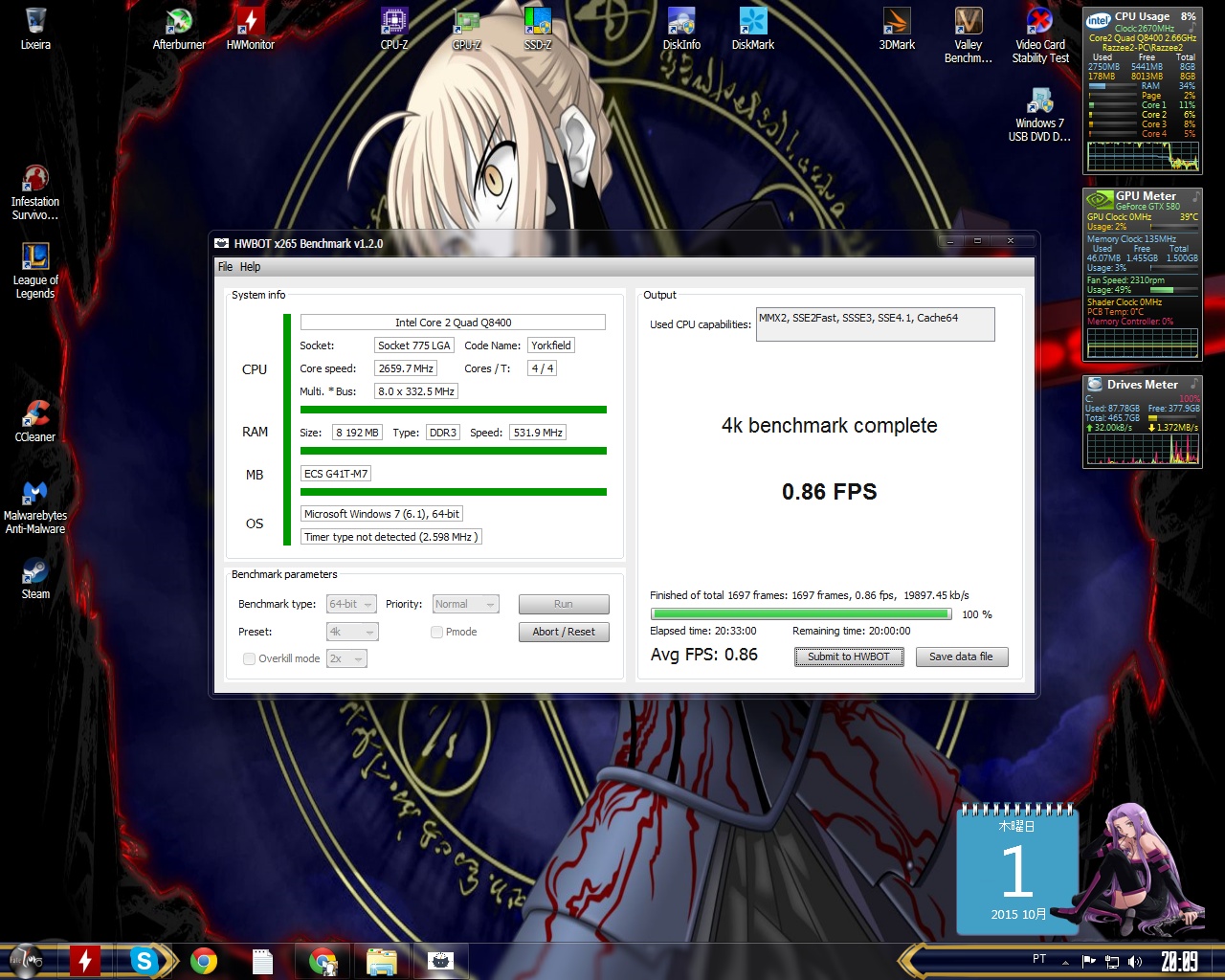The height and width of the screenshot is (980, 1225).
Task: Click Submit to HWBOT button
Action: pyautogui.click(x=849, y=657)
